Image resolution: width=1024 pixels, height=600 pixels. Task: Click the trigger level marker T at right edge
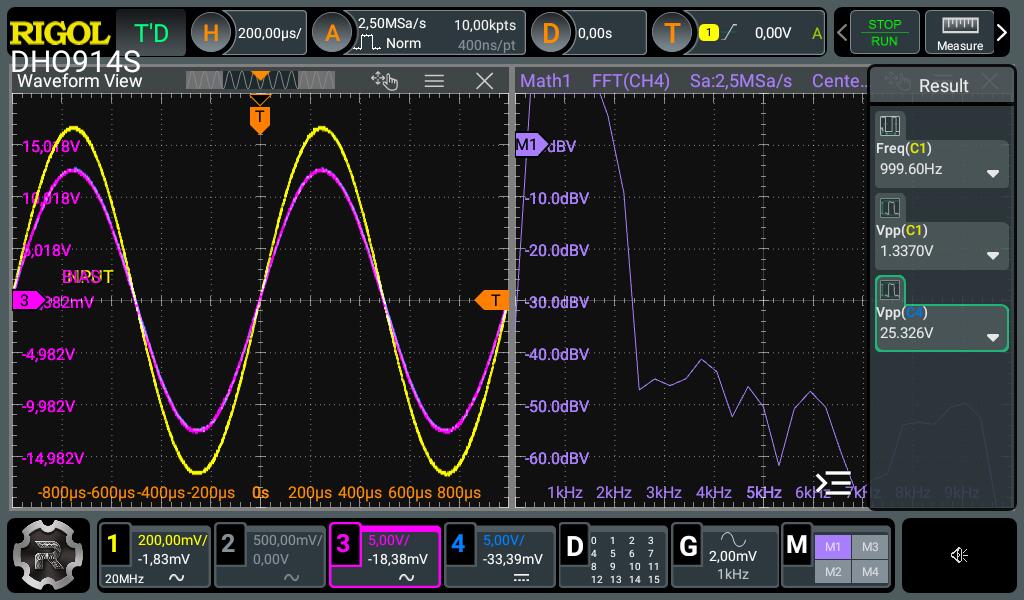[491, 300]
